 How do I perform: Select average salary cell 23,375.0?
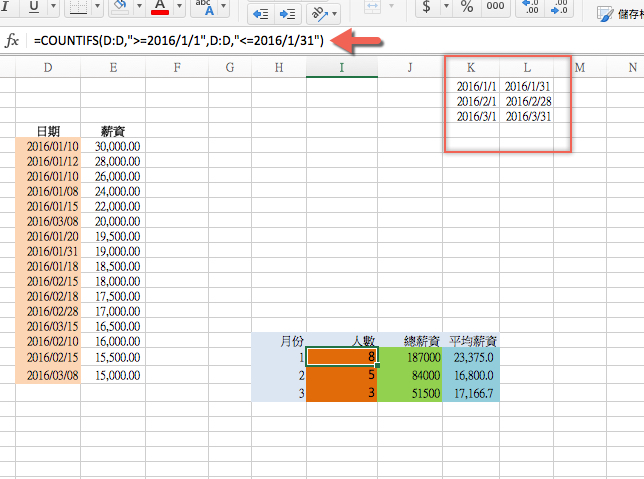pyautogui.click(x=471, y=357)
